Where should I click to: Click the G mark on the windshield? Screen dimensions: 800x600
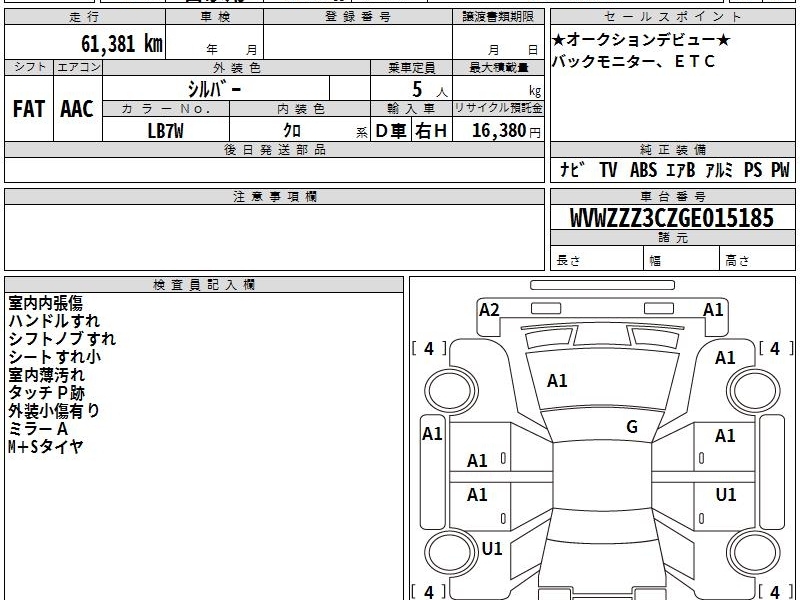632,426
